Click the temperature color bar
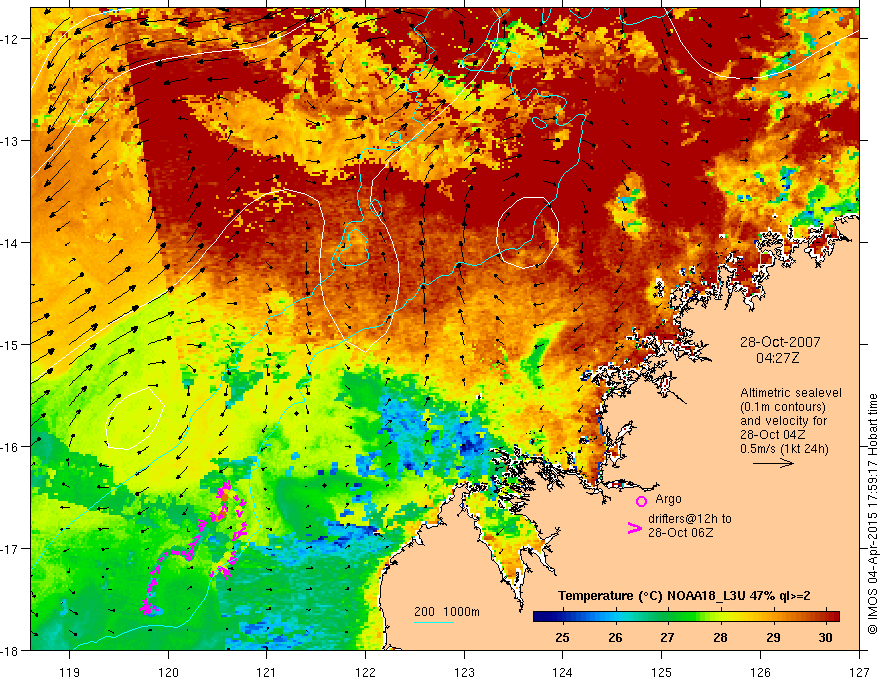Image resolution: width=880 pixels, height=680 pixels. click(686, 616)
